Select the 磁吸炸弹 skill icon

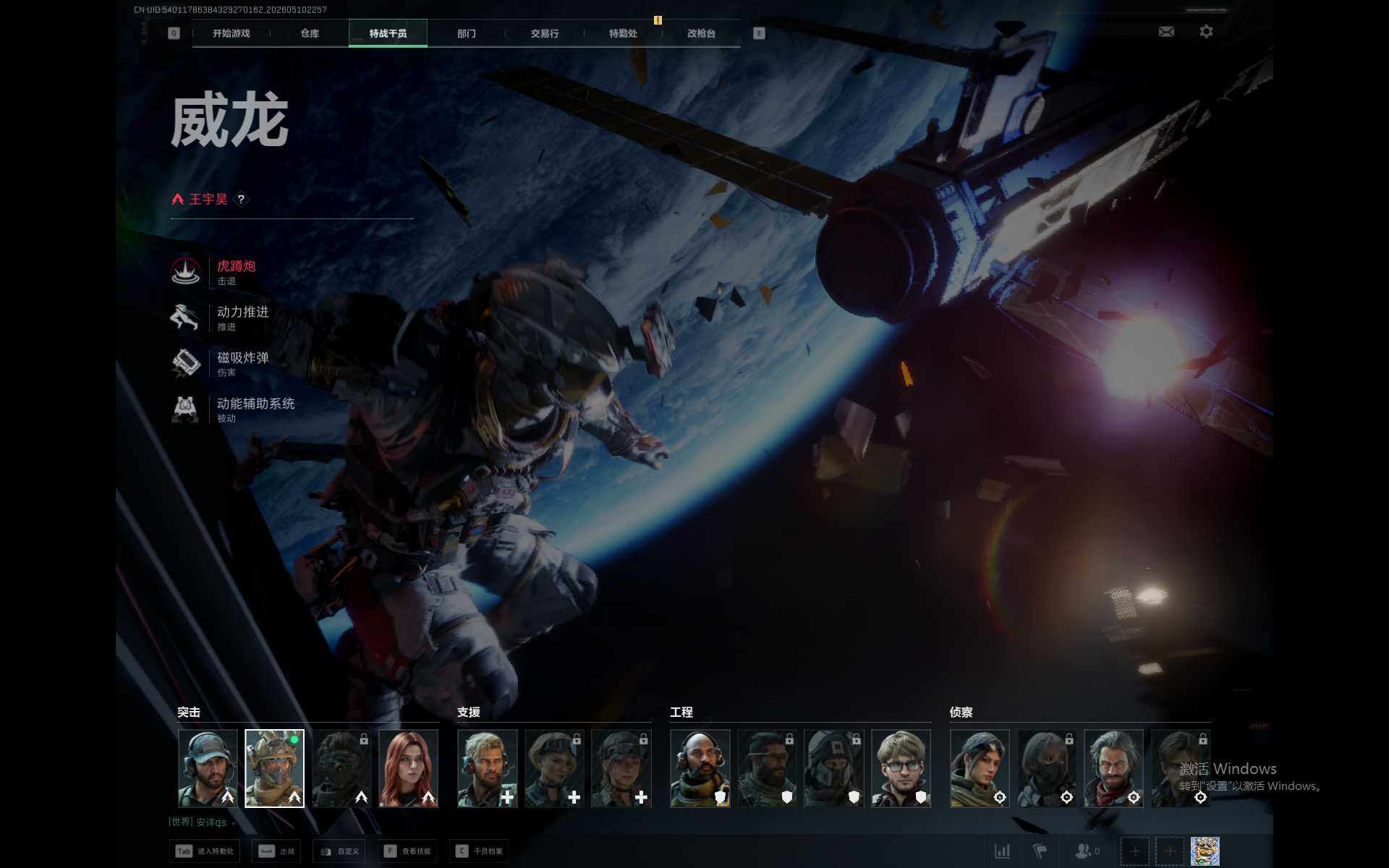tap(185, 362)
